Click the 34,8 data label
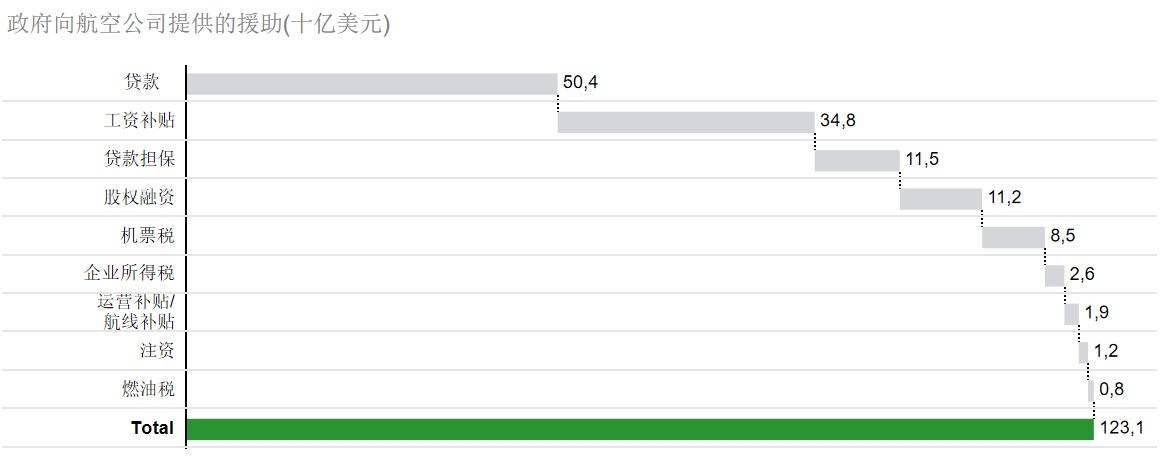This screenshot has width=1172, height=457. (x=838, y=121)
